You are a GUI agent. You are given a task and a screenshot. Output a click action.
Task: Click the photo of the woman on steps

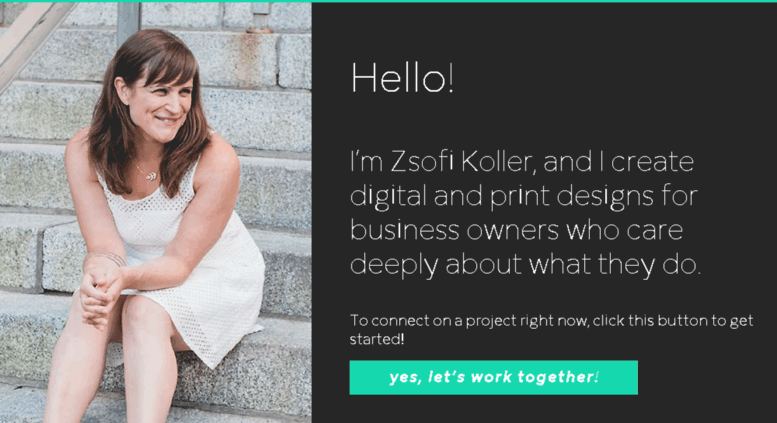(x=156, y=212)
